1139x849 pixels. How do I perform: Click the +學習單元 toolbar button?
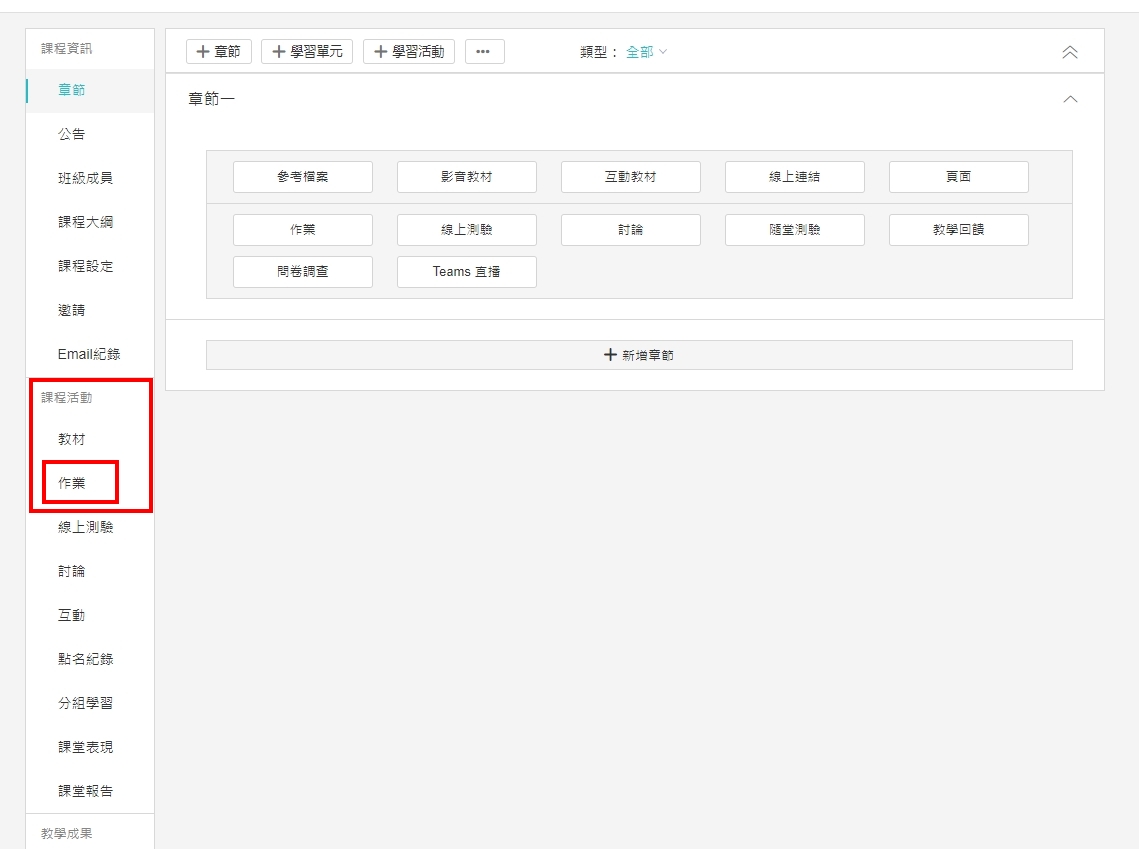pyautogui.click(x=307, y=52)
